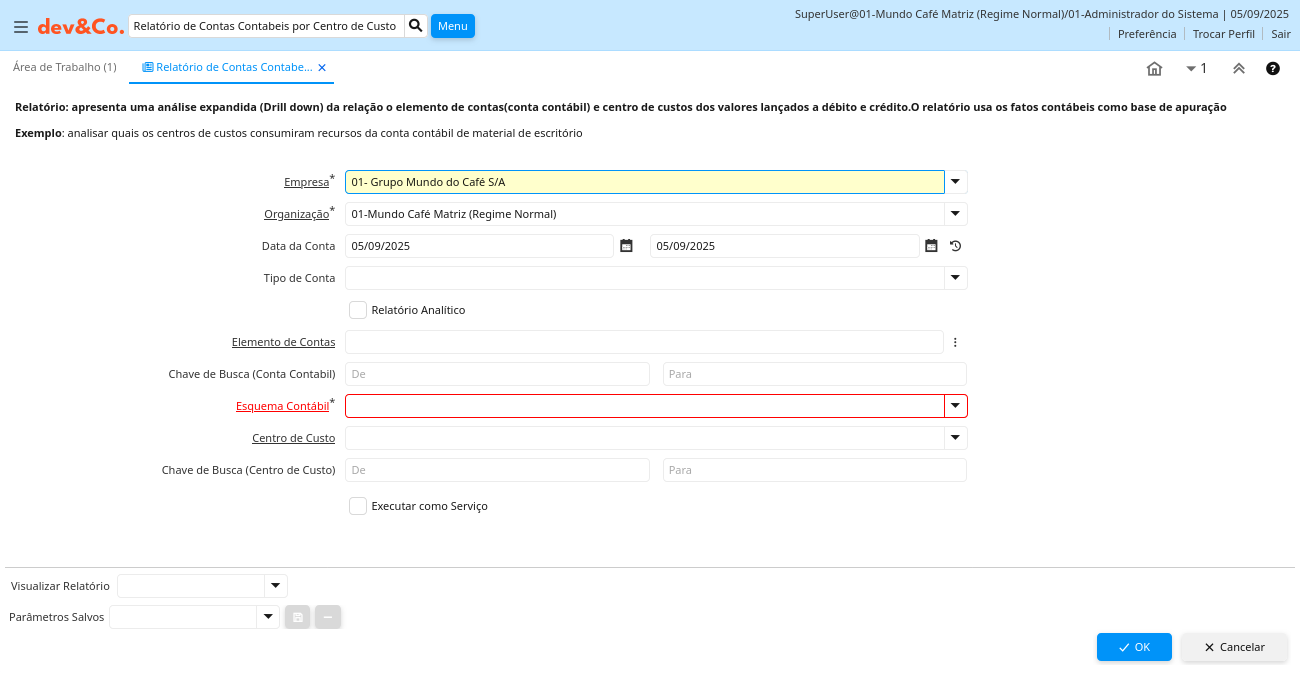Image resolution: width=1300 pixels, height=674 pixels.
Task: Open calendar for end Data da Conta
Action: (931, 246)
